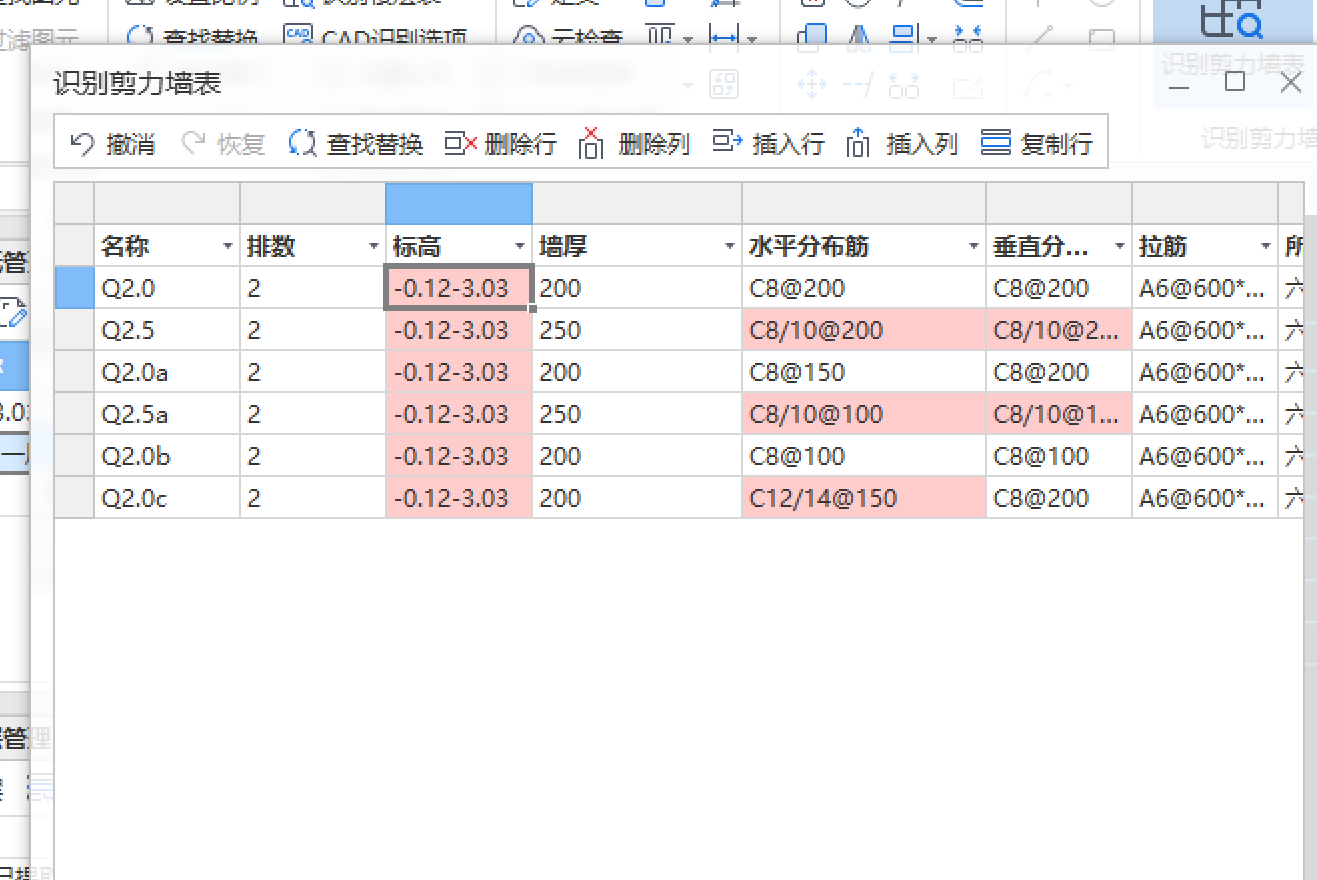Click CAD识别选项 in the background ribbon

(376, 38)
